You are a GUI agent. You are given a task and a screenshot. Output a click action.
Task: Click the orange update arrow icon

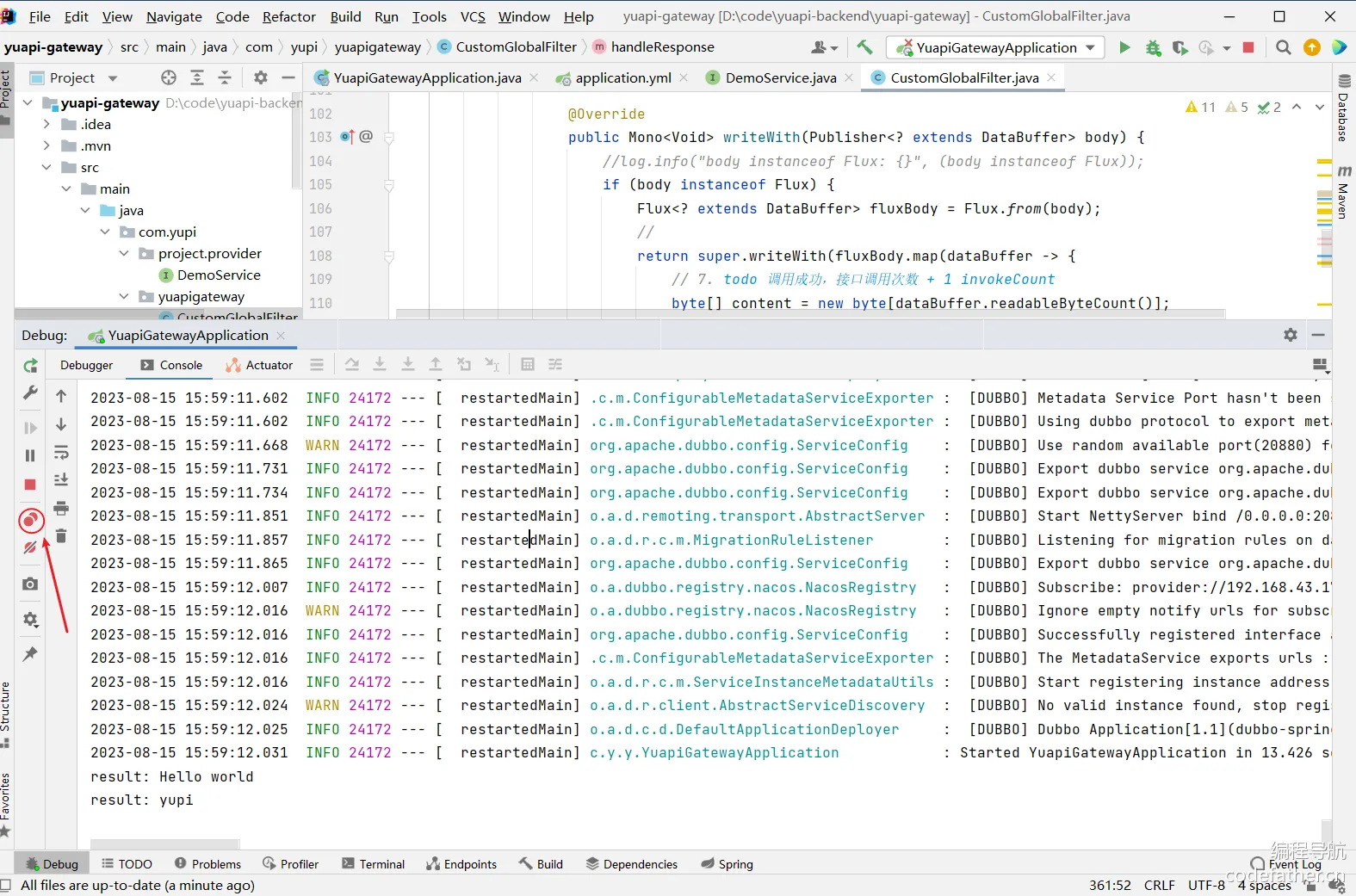tap(1312, 47)
